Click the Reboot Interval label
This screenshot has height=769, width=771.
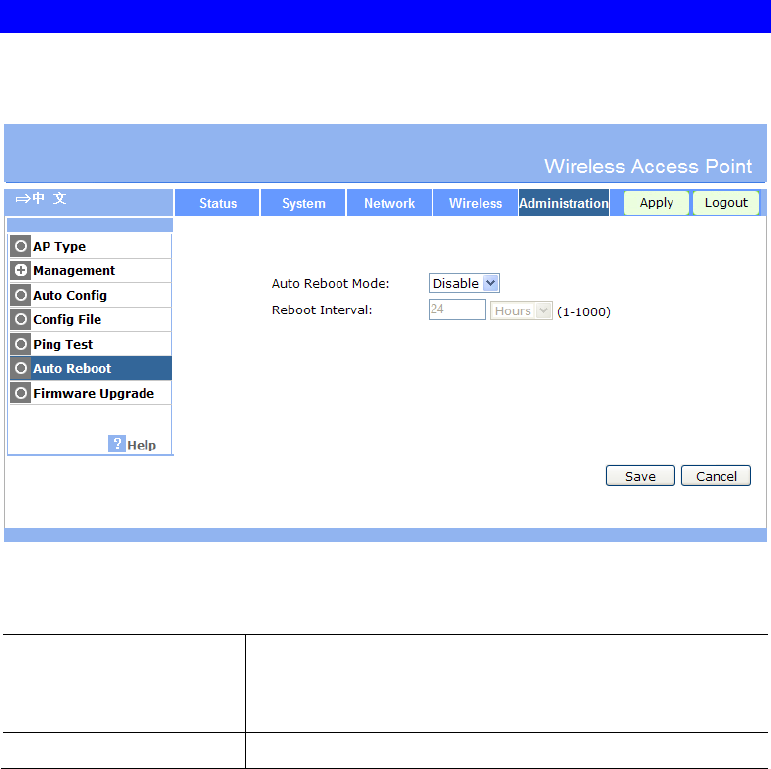coord(322,310)
